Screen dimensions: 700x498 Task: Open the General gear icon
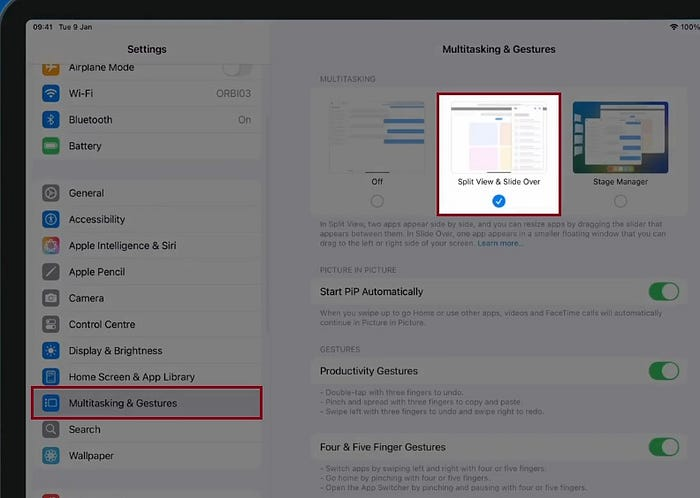51,193
